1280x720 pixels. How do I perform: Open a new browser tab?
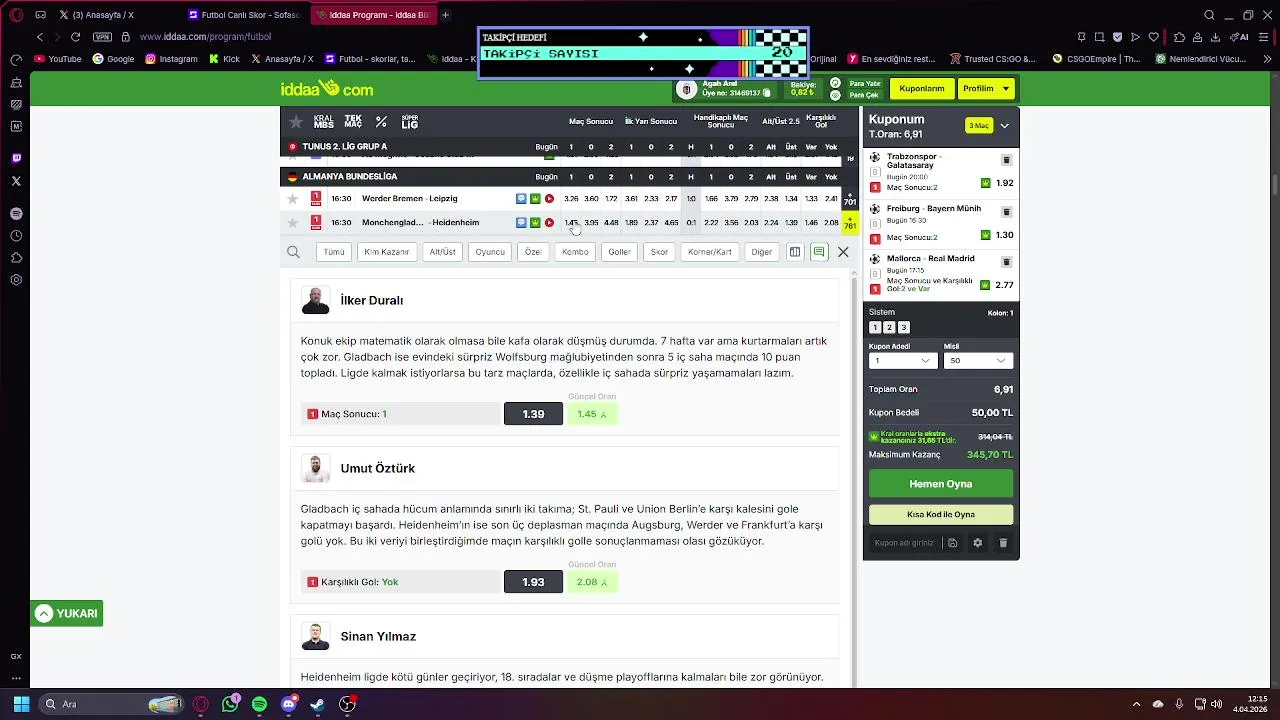[x=445, y=15]
